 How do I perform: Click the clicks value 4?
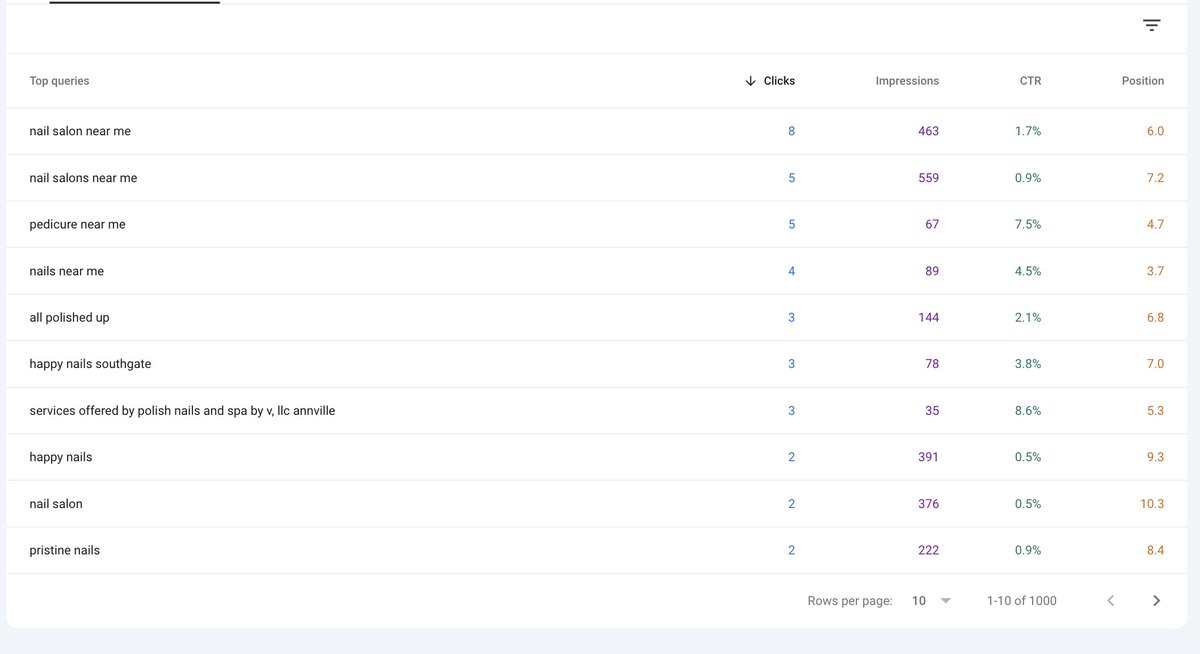tap(791, 271)
